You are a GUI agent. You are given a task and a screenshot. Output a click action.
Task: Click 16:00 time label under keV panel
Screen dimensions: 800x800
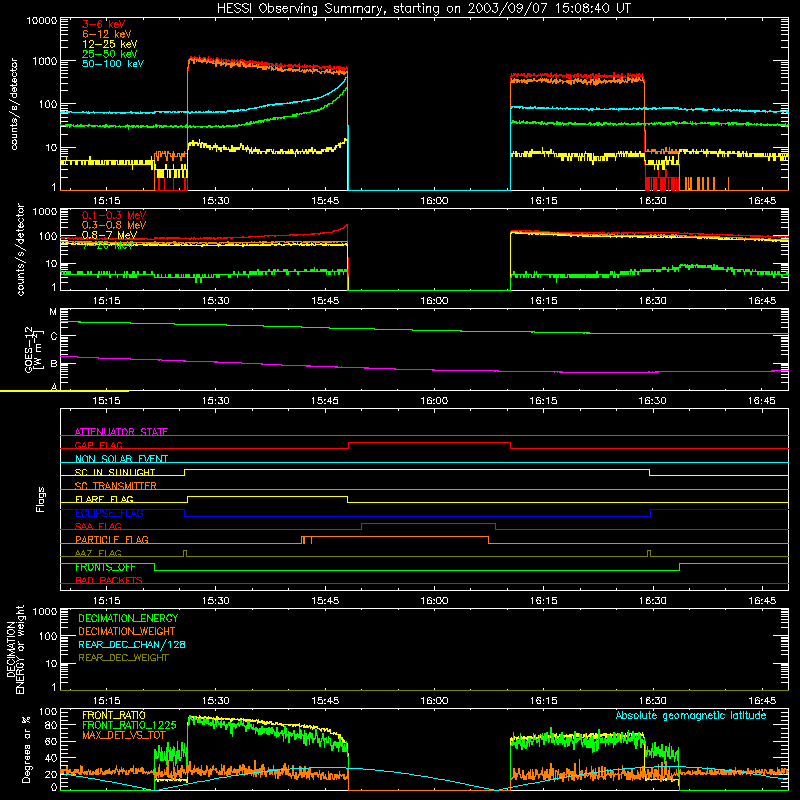pyautogui.click(x=434, y=201)
